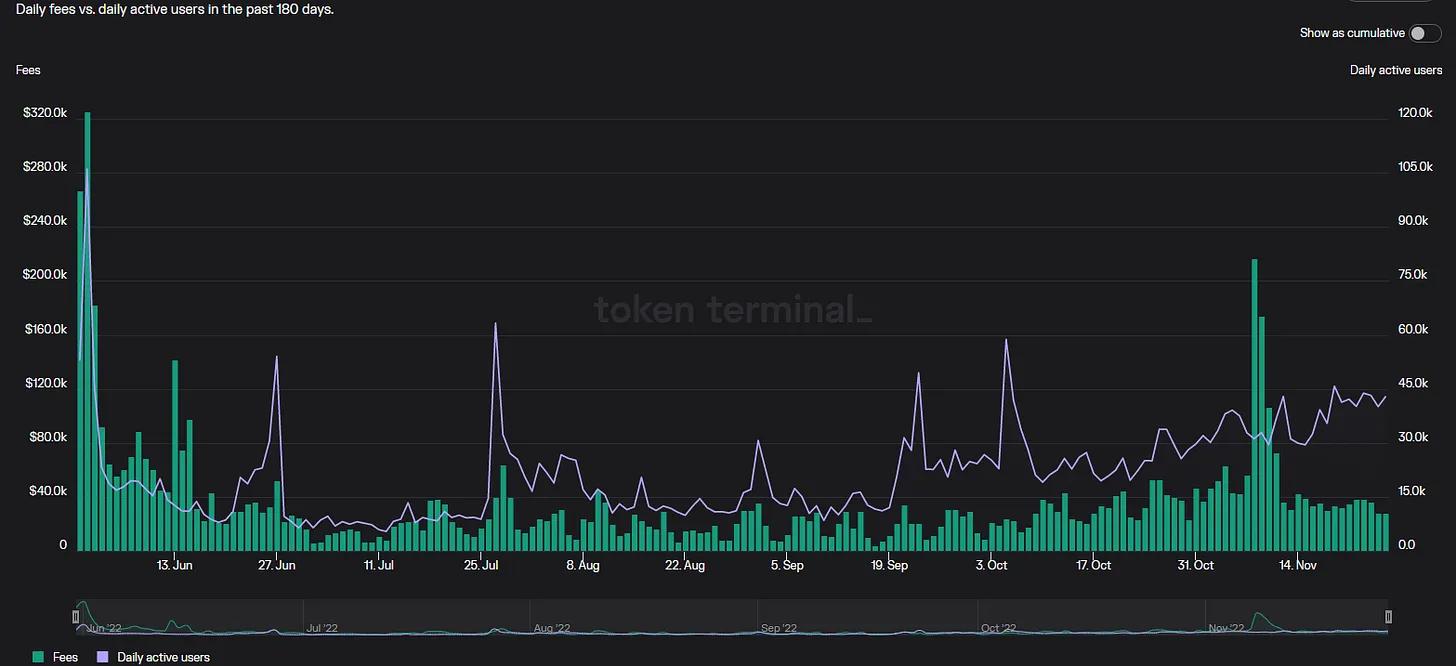Select Jun '22 in the range navigator
This screenshot has height=666, width=1456.
coord(104,628)
